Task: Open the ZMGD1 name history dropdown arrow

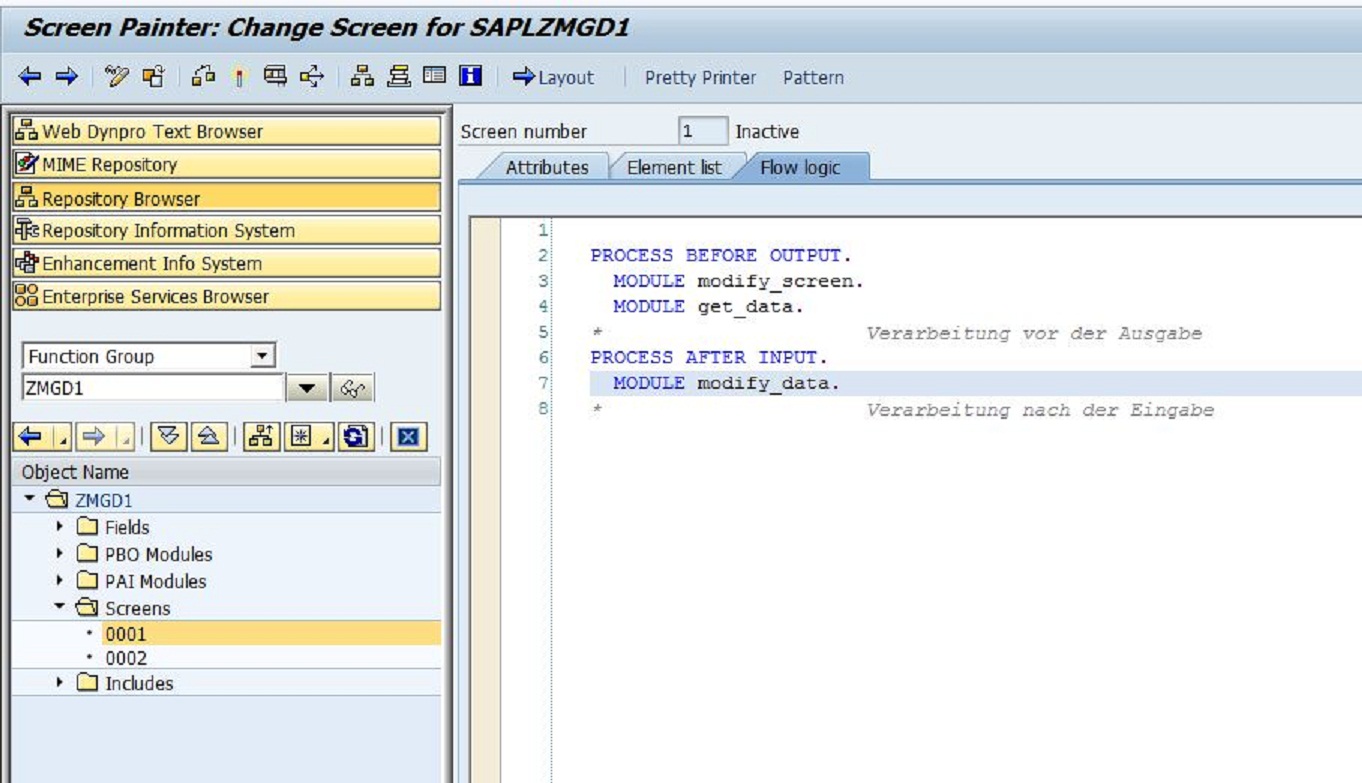Action: click(307, 389)
